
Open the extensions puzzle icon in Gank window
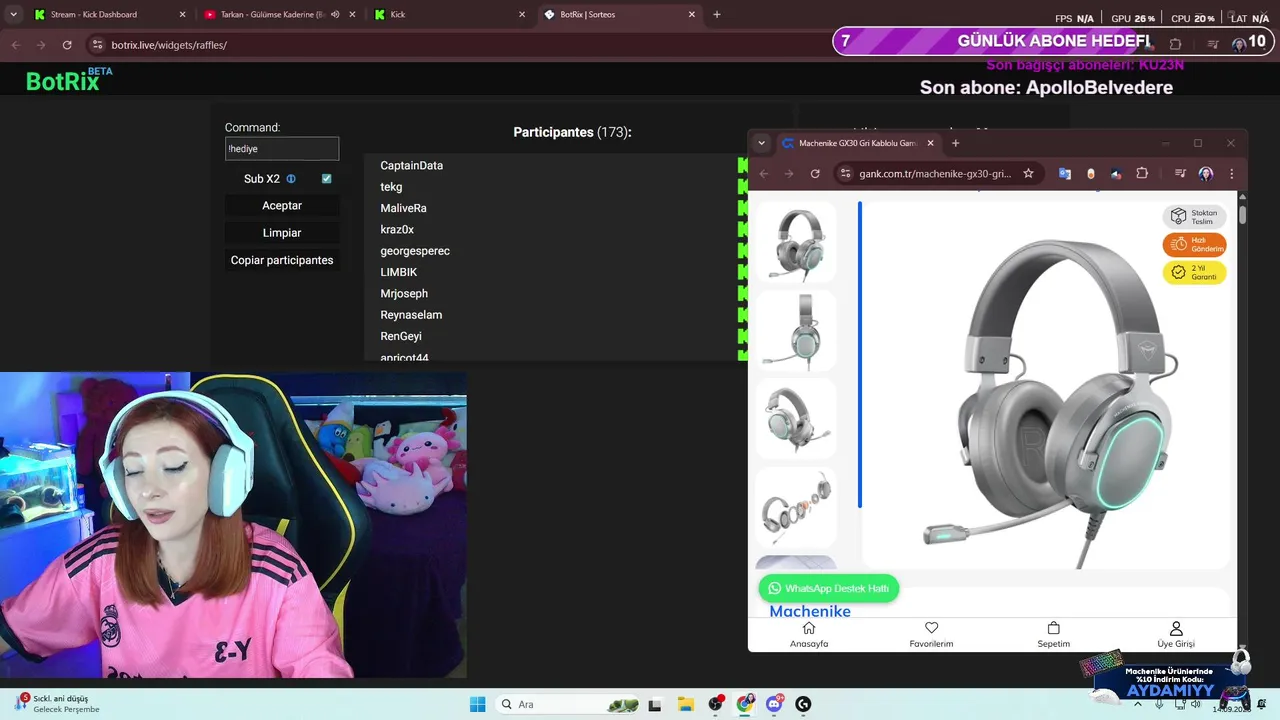click(x=1142, y=173)
